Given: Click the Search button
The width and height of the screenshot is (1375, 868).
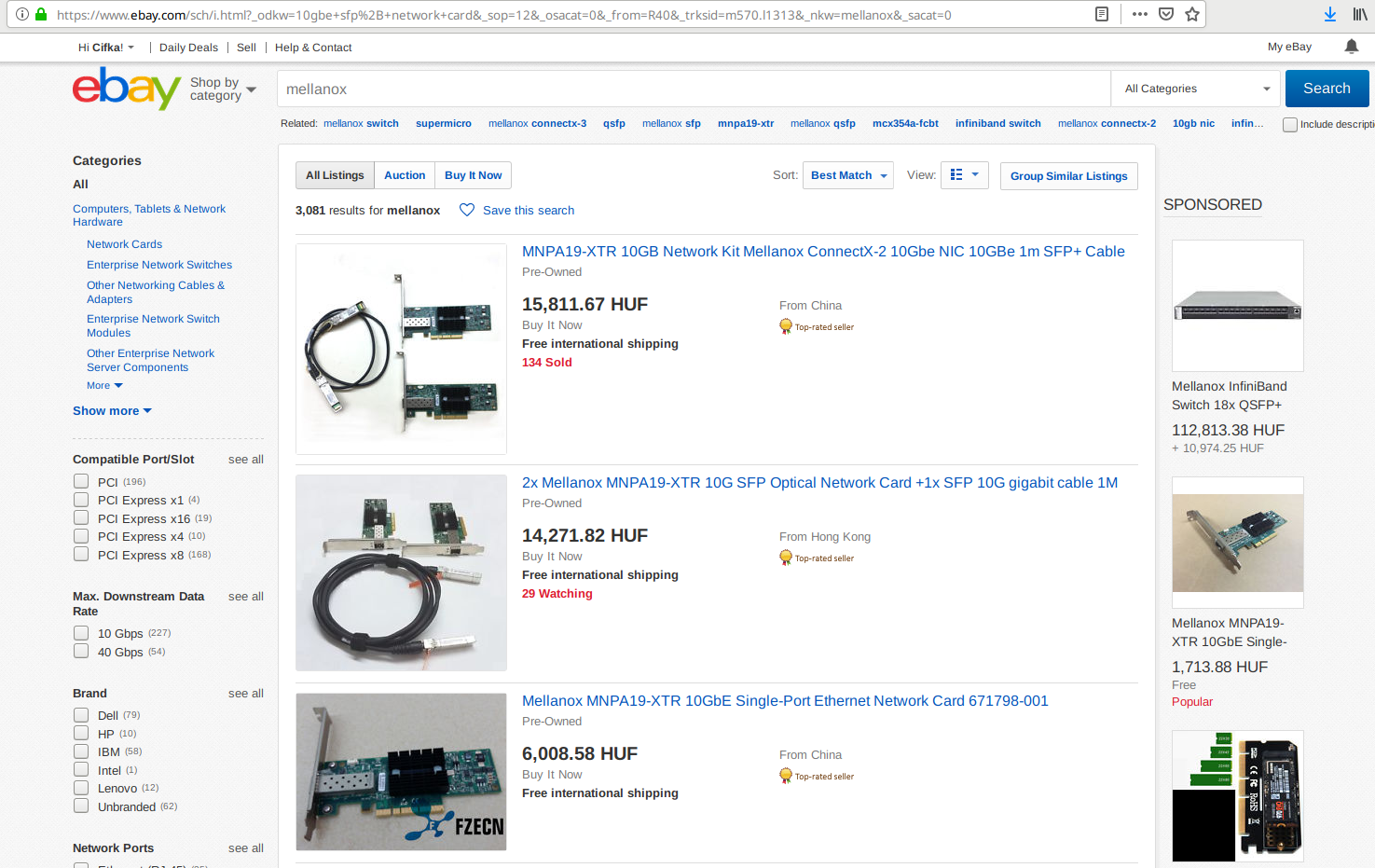Looking at the screenshot, I should (x=1327, y=89).
